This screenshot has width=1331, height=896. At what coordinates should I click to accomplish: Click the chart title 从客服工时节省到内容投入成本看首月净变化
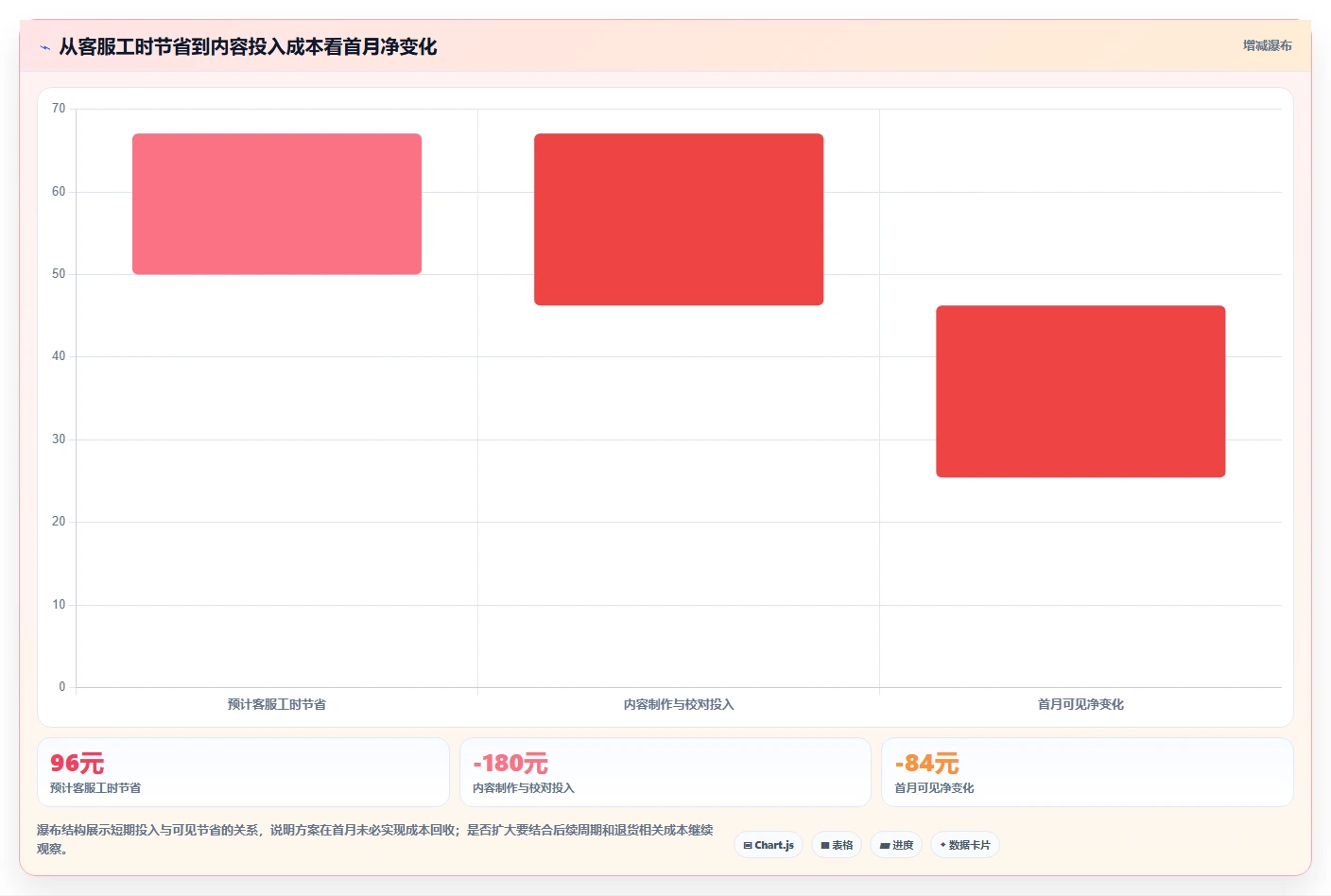click(x=248, y=47)
